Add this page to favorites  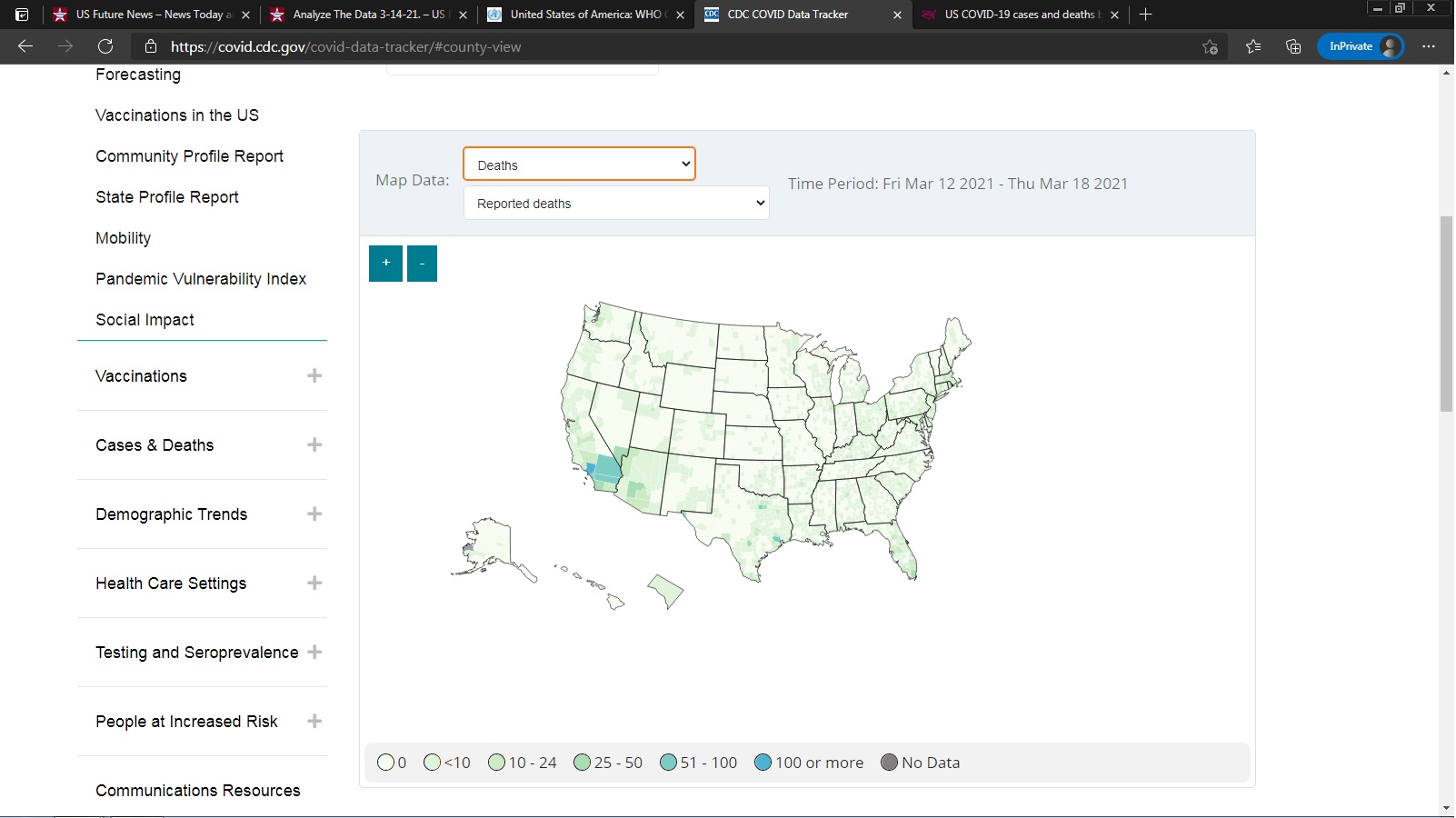[x=1210, y=46]
